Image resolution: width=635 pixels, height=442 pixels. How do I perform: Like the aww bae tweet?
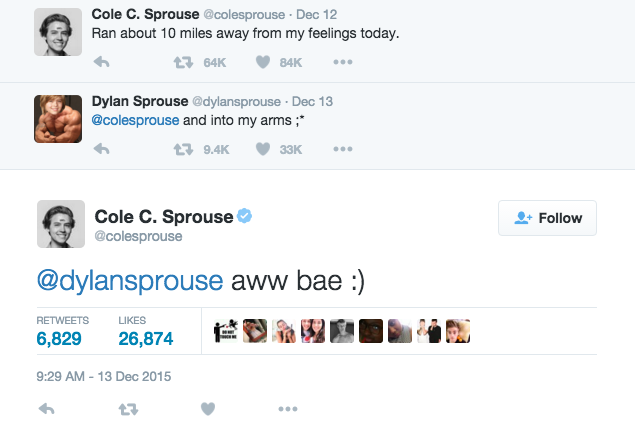(207, 409)
